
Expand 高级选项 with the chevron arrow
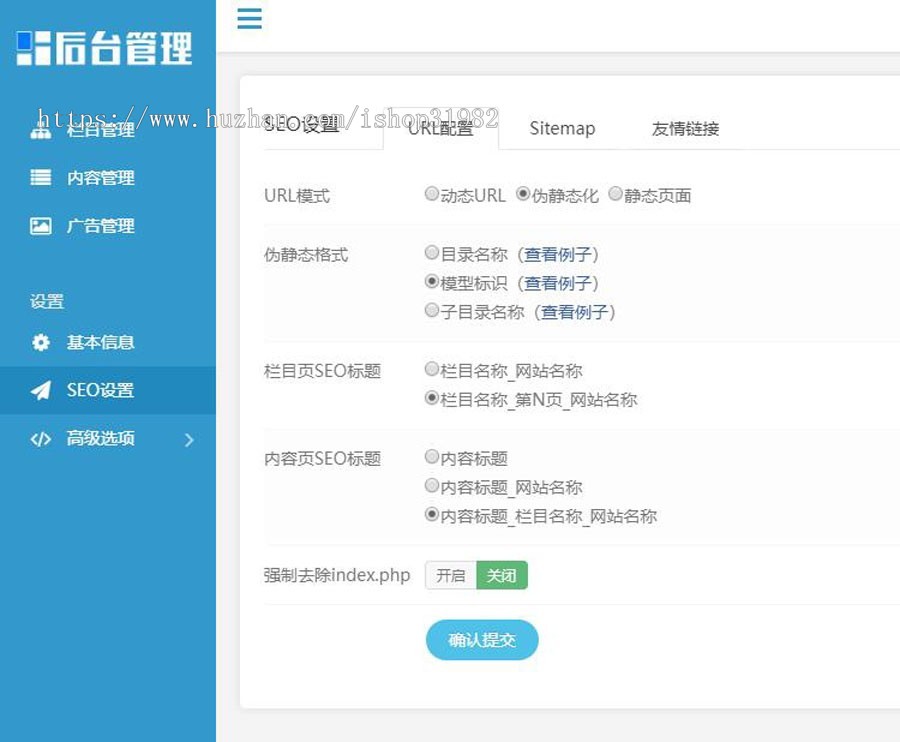point(189,439)
